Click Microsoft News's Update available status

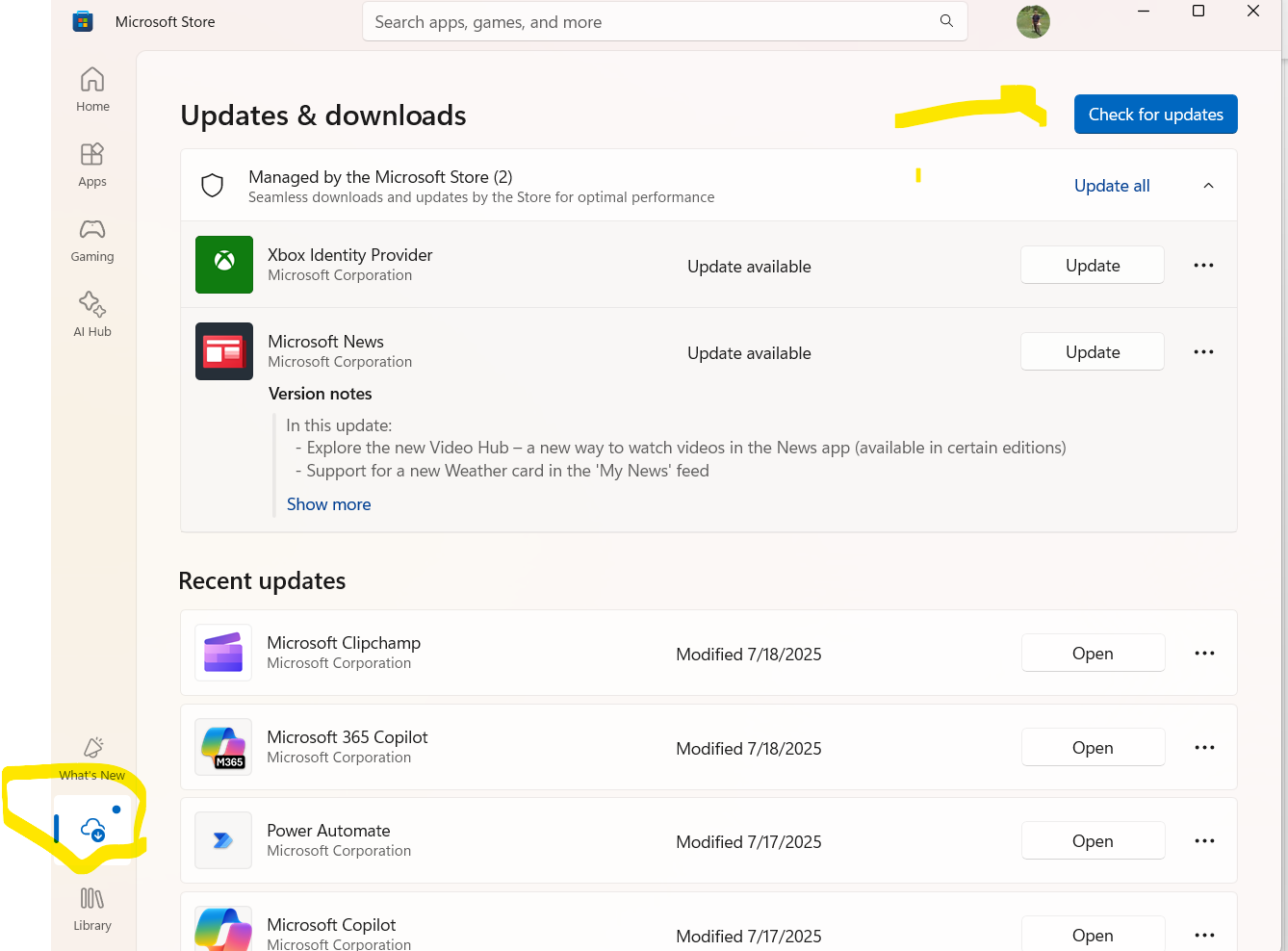(x=749, y=353)
